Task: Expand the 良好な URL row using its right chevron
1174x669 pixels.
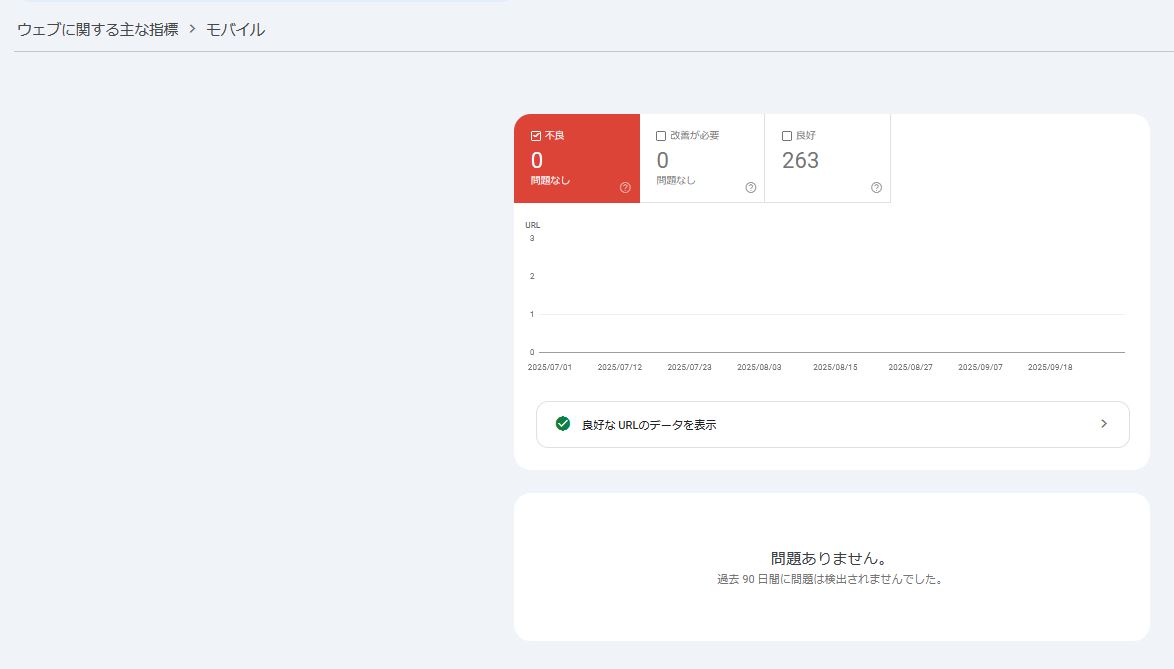Action: (1103, 424)
